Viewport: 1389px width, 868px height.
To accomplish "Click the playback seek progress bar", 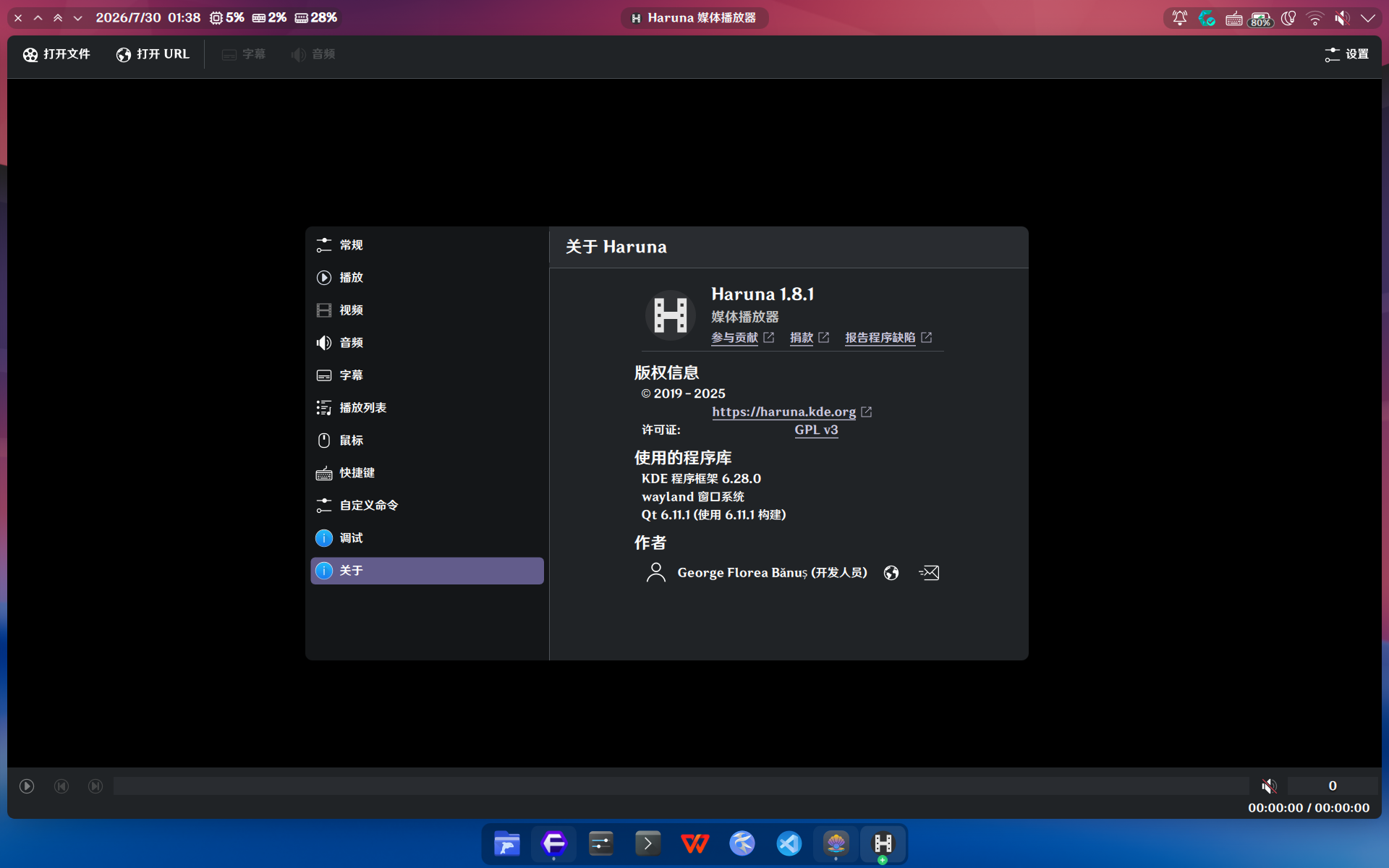I will click(x=681, y=786).
